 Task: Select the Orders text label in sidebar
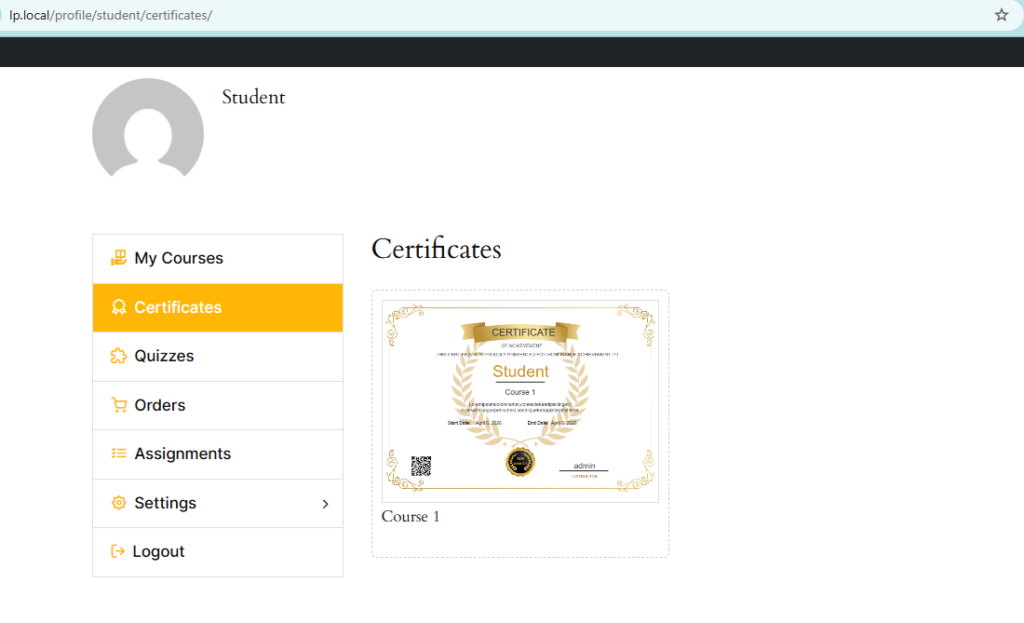pyautogui.click(x=160, y=405)
